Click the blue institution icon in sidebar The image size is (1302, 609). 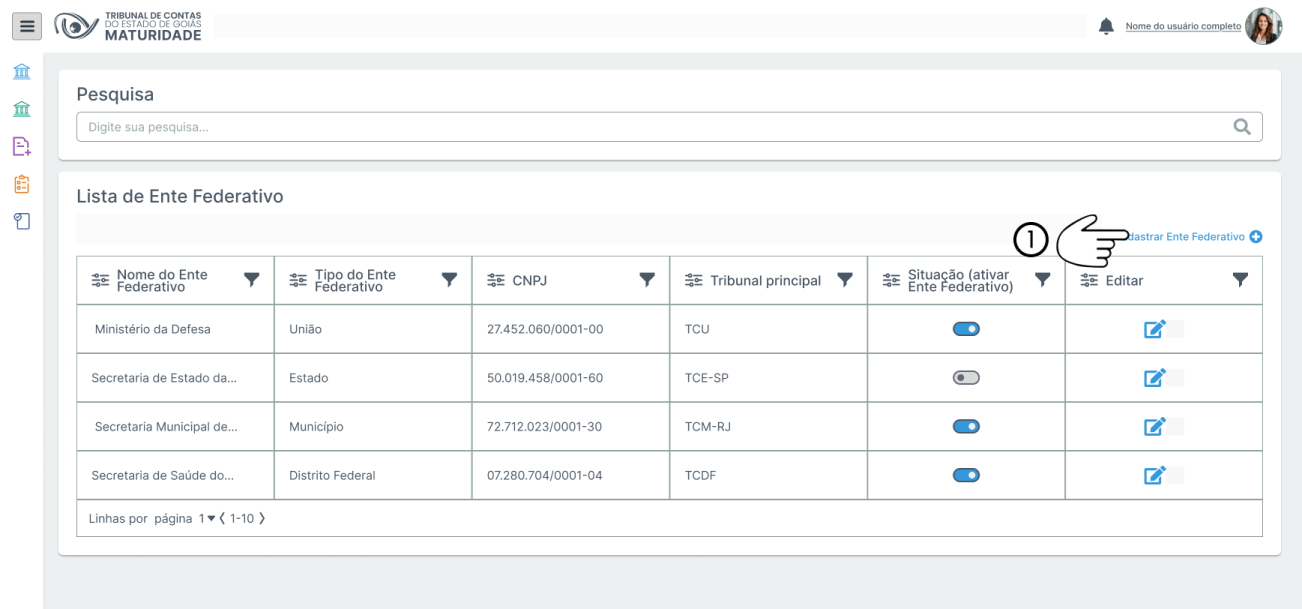[21, 72]
